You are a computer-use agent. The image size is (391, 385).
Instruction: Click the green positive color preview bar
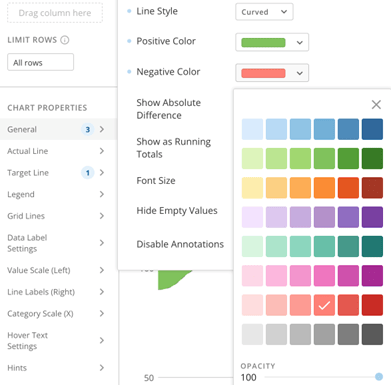(x=263, y=43)
